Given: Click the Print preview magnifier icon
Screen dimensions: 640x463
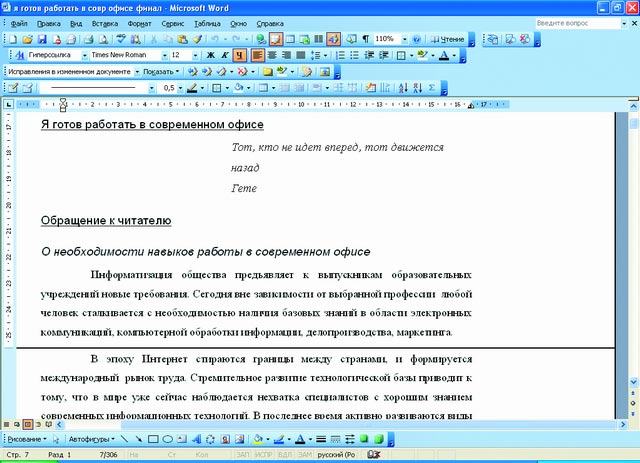Looking at the screenshot, I should pyautogui.click(x=104, y=39).
